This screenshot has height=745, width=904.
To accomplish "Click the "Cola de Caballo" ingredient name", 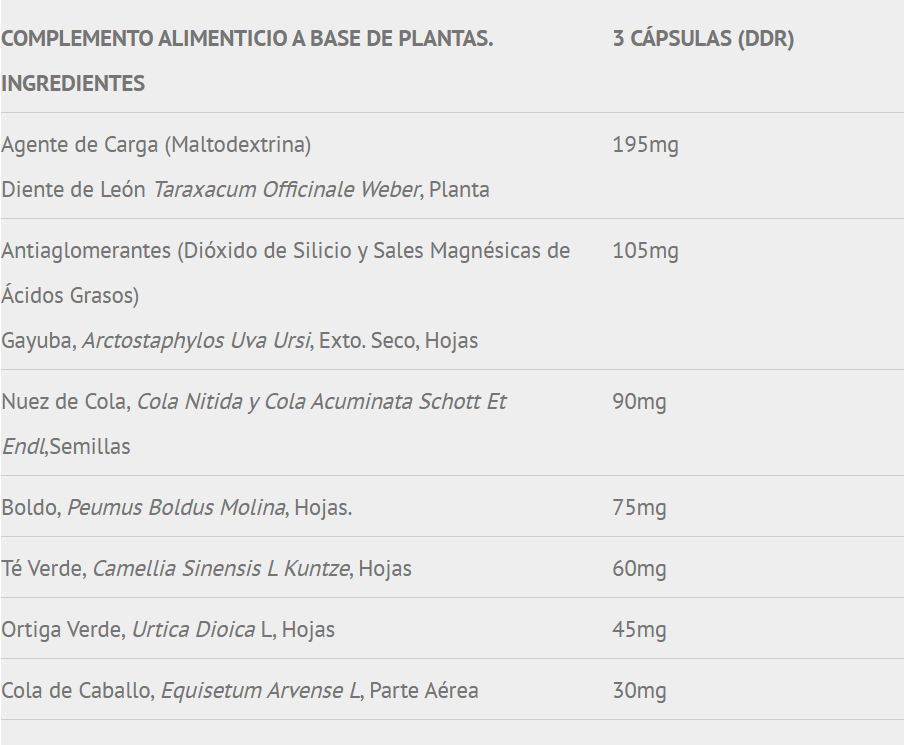I will tap(77, 691).
